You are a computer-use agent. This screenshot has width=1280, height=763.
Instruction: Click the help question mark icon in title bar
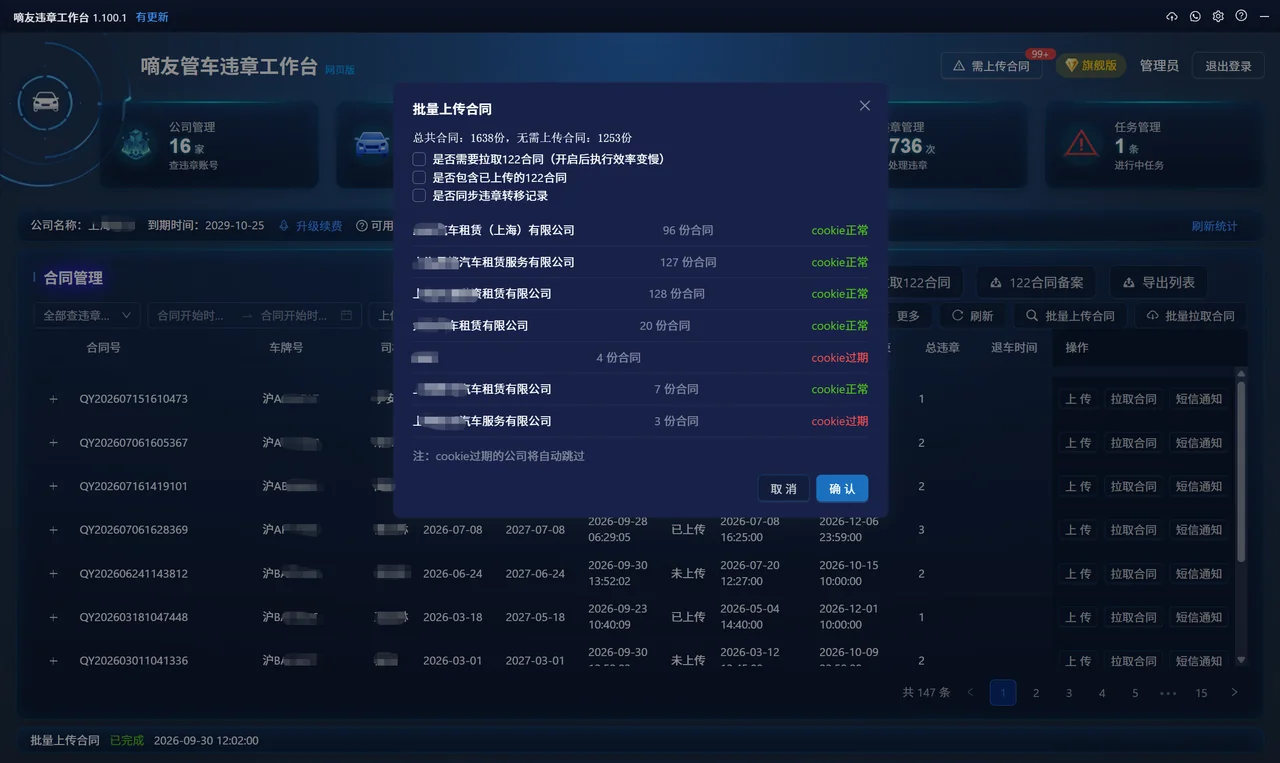tap(1241, 16)
